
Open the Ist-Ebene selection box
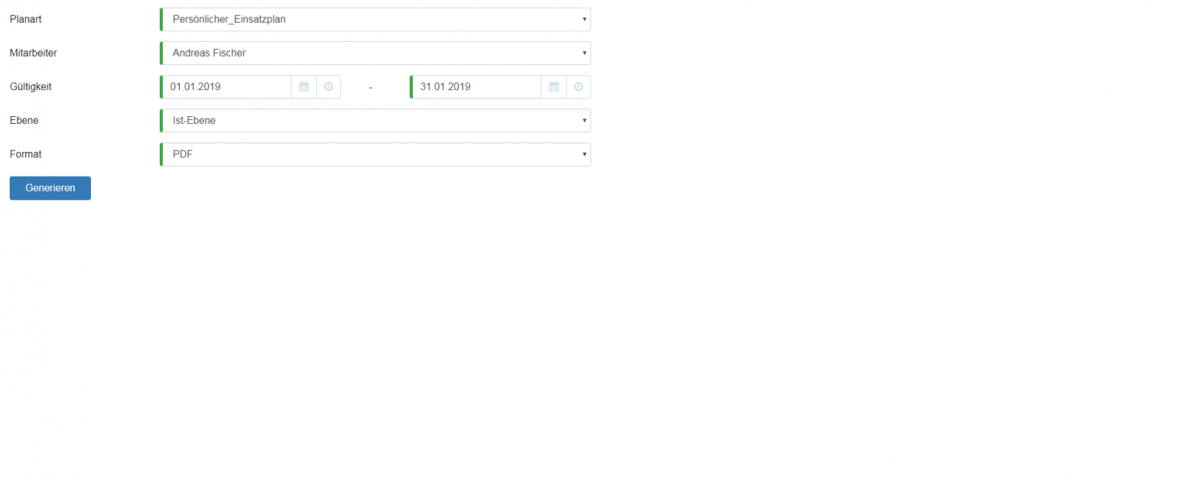click(x=375, y=121)
